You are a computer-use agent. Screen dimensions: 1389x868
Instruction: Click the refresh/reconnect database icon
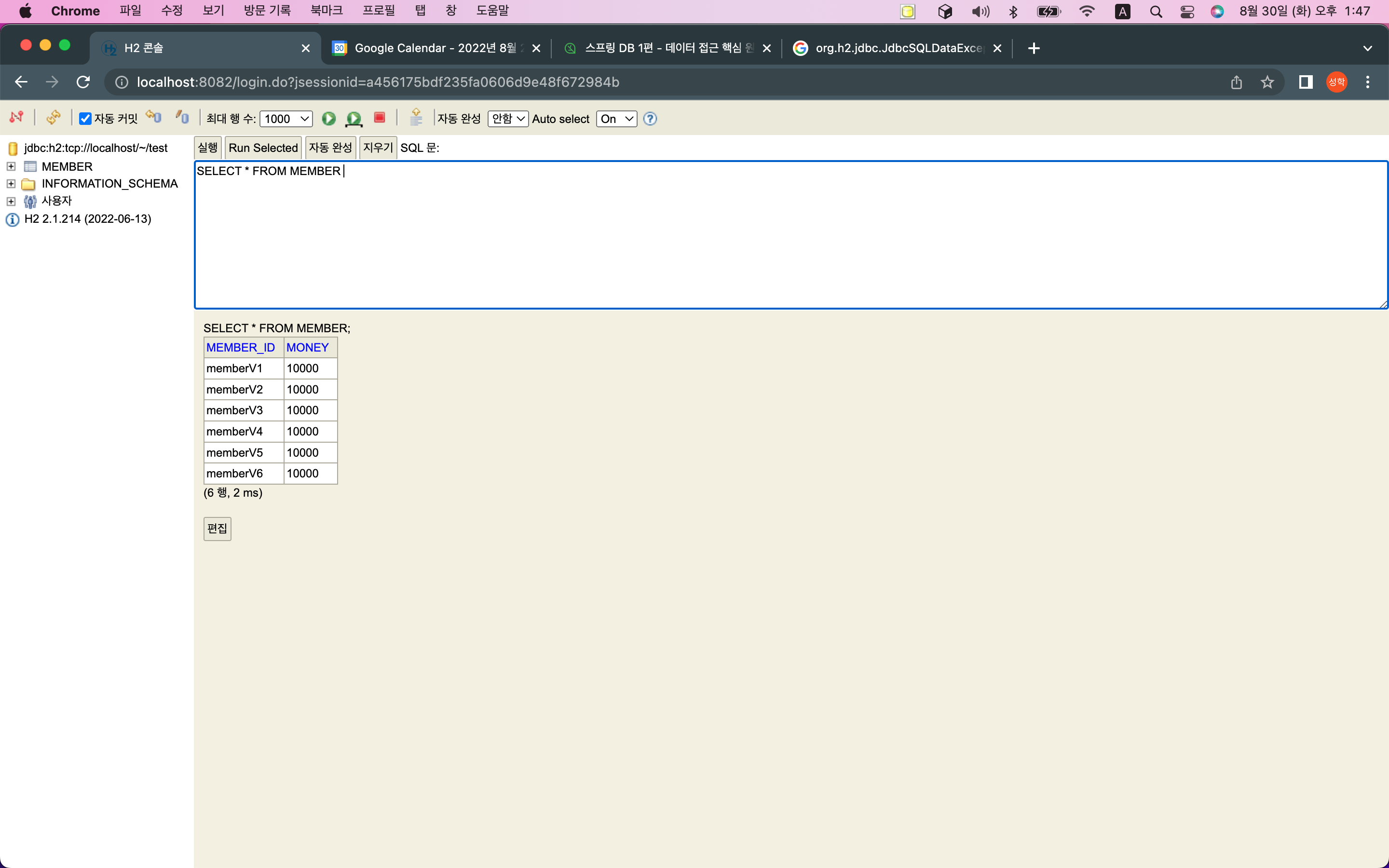(53, 118)
